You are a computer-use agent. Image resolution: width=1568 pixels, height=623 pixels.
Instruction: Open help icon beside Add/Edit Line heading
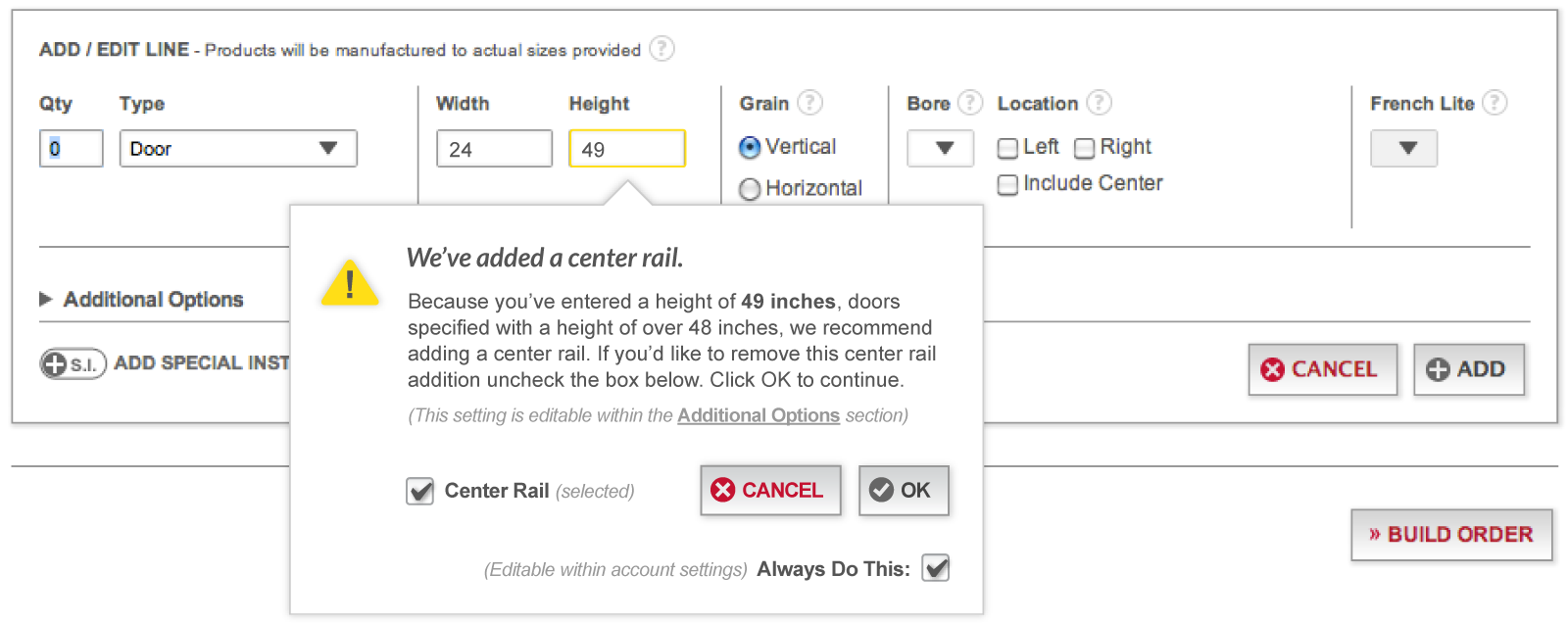tap(662, 48)
